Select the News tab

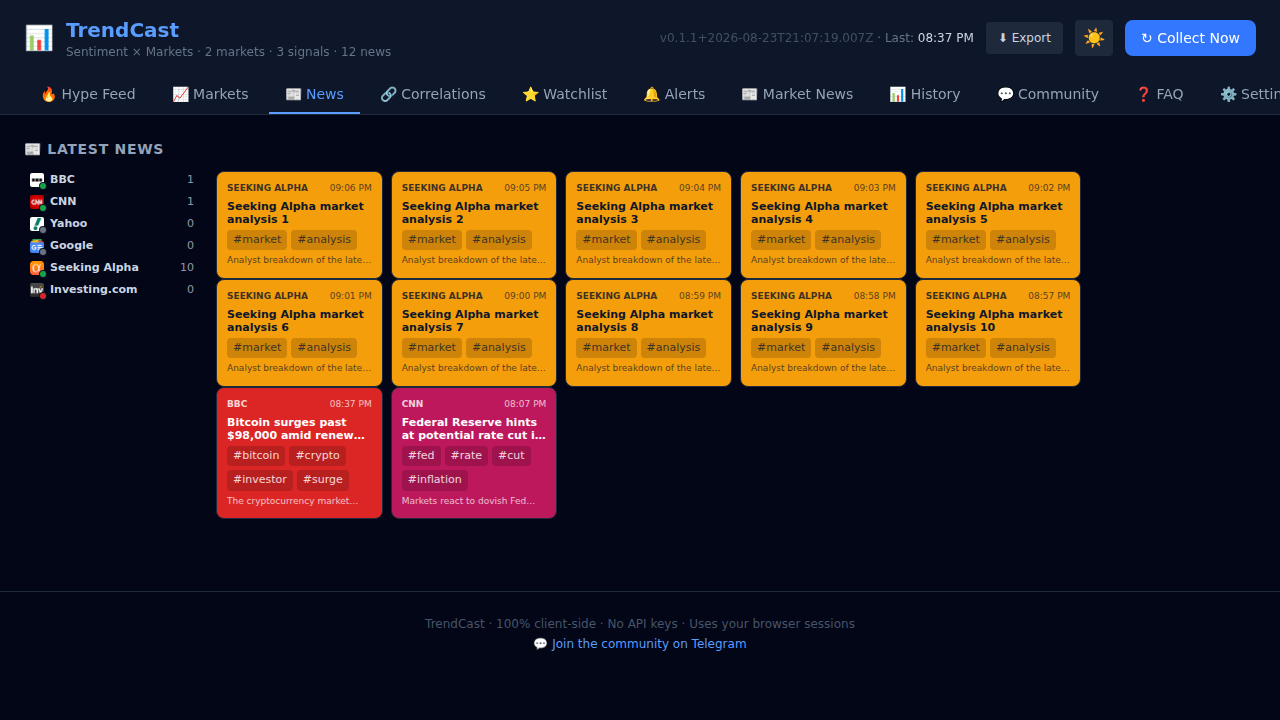314,94
